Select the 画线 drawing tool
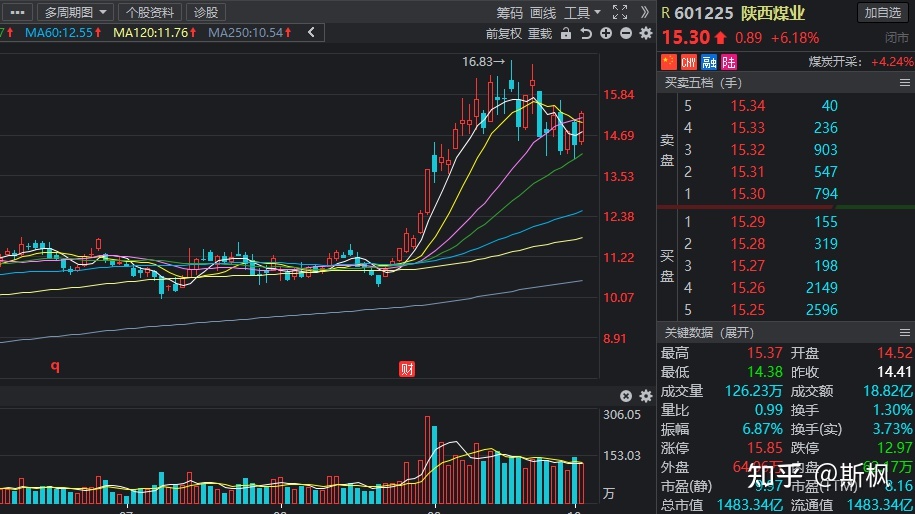Image resolution: width=915 pixels, height=514 pixels. (x=543, y=13)
